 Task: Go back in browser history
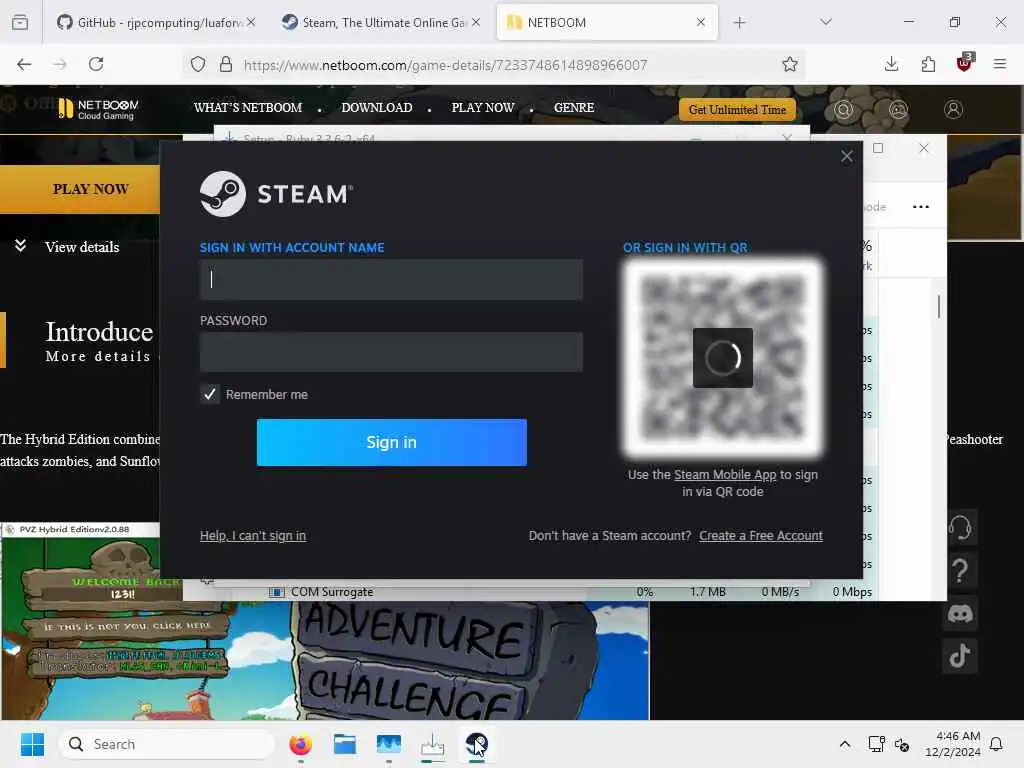point(24,64)
